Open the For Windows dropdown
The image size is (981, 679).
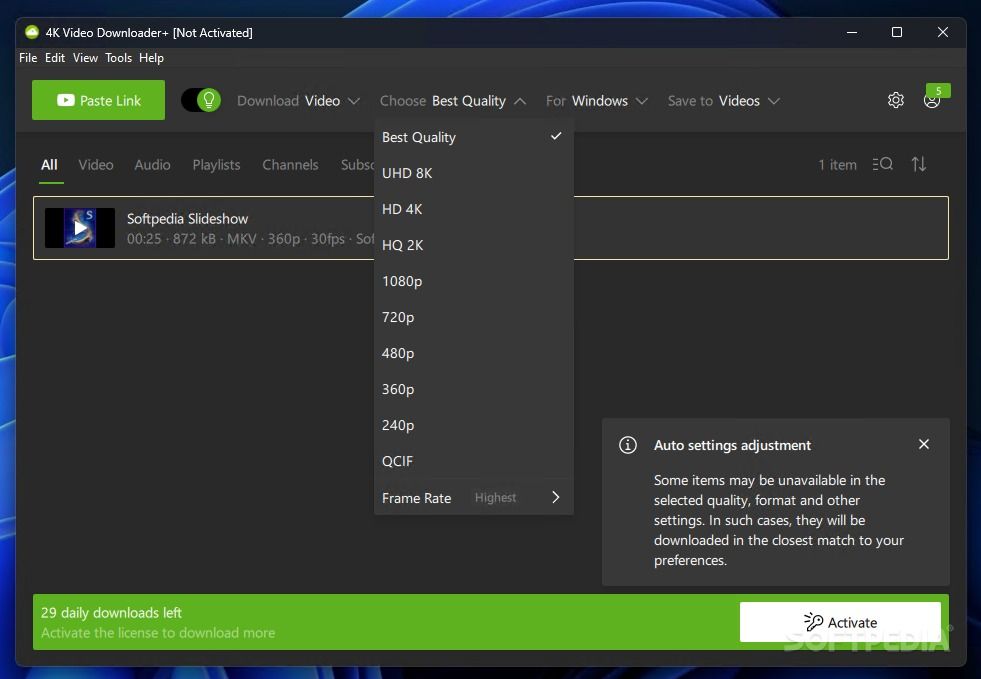coord(596,101)
